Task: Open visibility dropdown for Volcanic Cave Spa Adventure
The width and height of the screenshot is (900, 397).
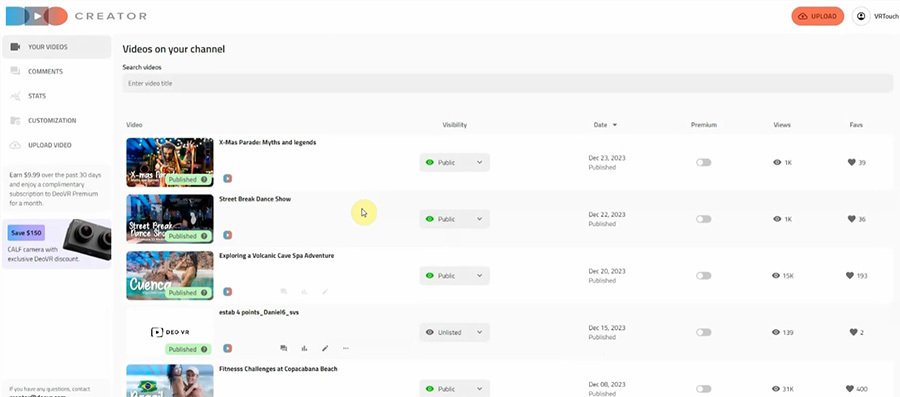Action: (455, 275)
